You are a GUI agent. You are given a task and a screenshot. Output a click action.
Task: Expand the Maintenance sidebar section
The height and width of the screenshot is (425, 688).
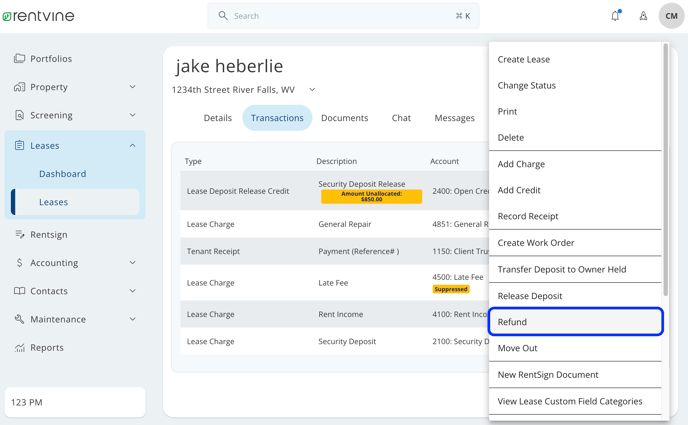coord(133,319)
